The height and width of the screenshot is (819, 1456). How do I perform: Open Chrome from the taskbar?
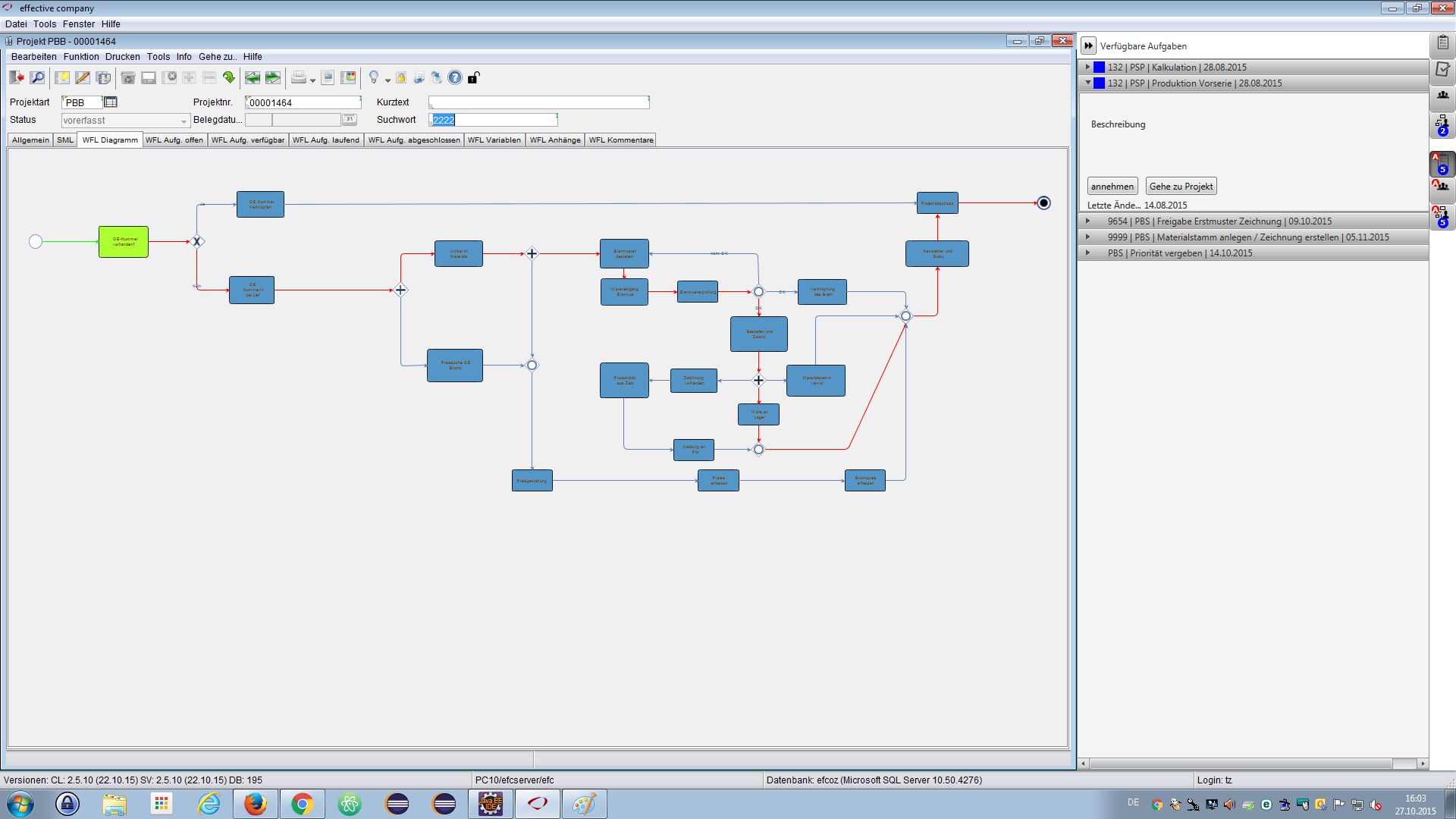303,804
